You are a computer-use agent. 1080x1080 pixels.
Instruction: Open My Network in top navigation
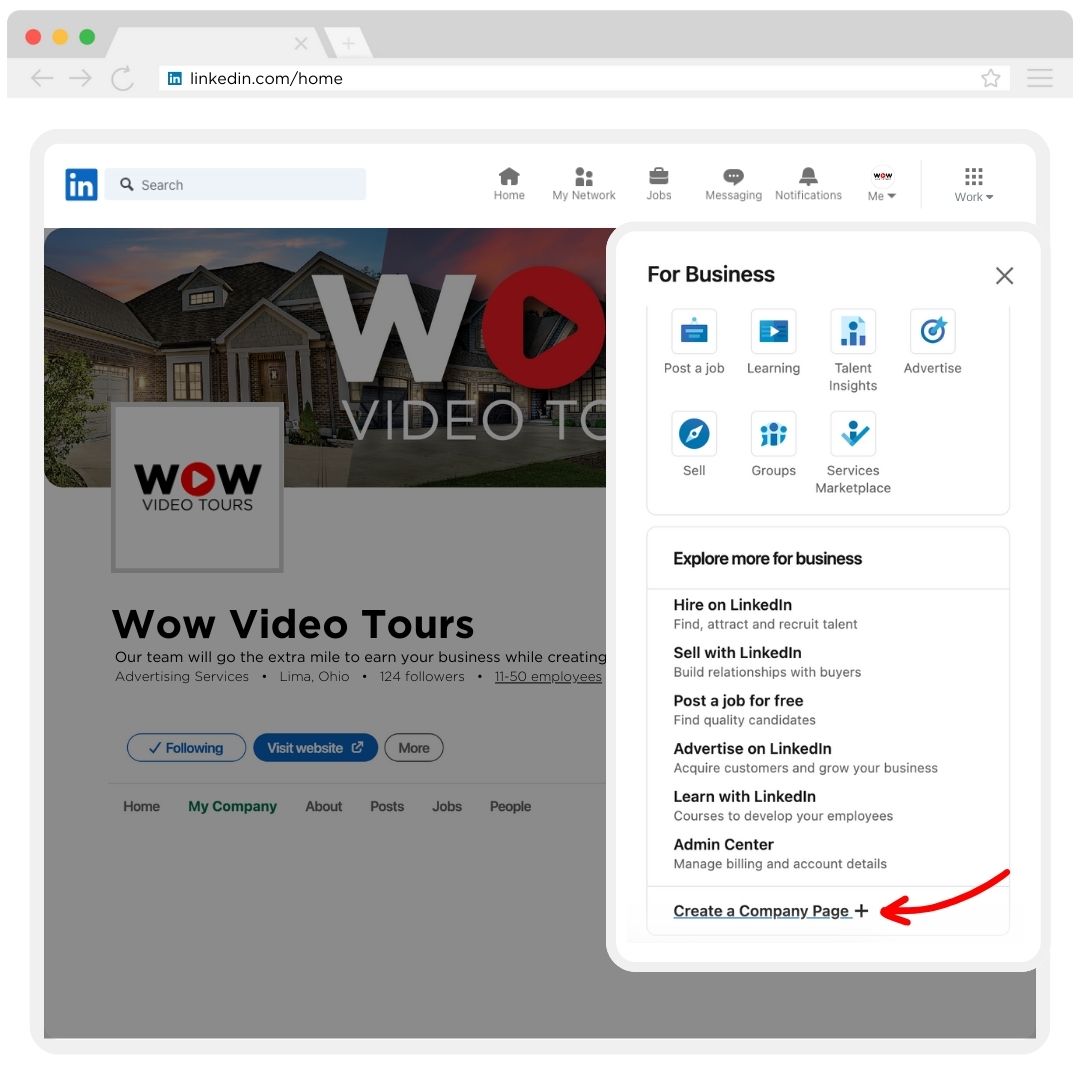point(583,184)
